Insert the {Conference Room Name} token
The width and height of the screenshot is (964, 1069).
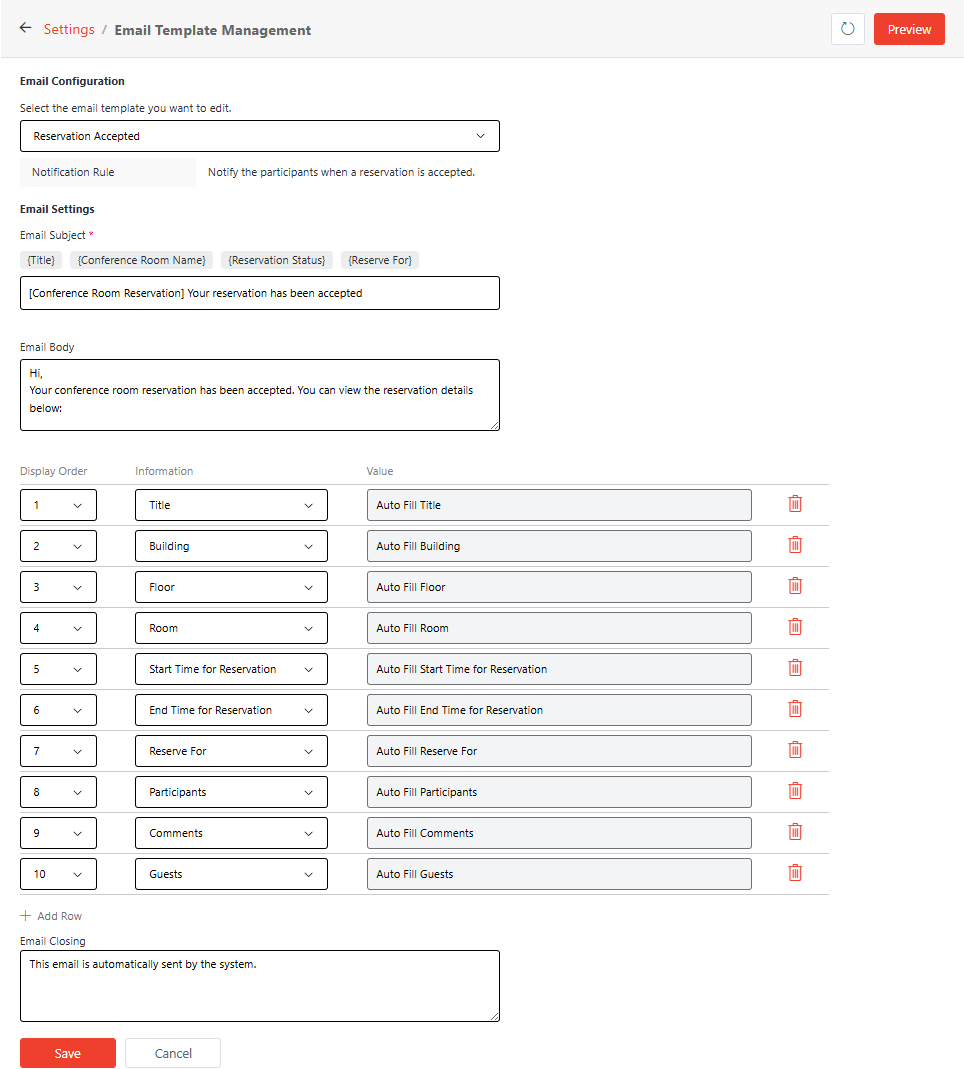point(140,259)
